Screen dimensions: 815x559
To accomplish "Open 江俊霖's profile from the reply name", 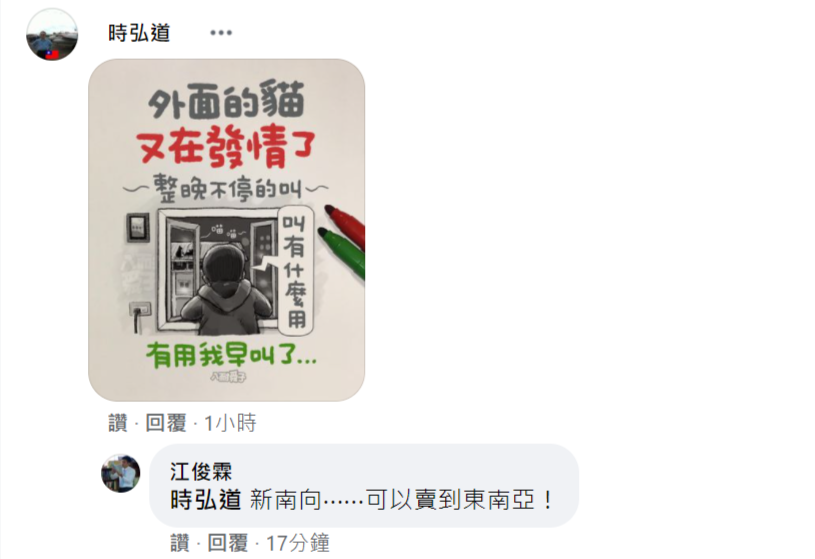I will 201,472.
